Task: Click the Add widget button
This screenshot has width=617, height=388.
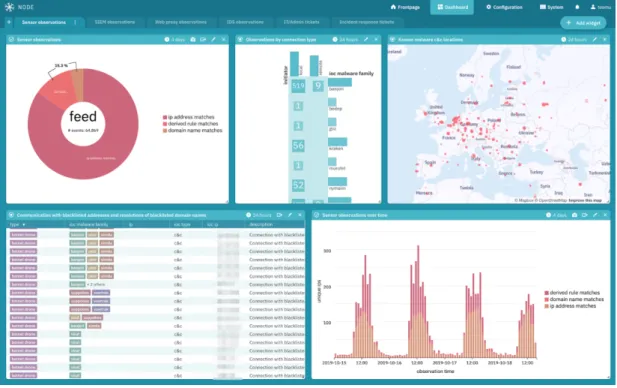Action: [584, 23]
